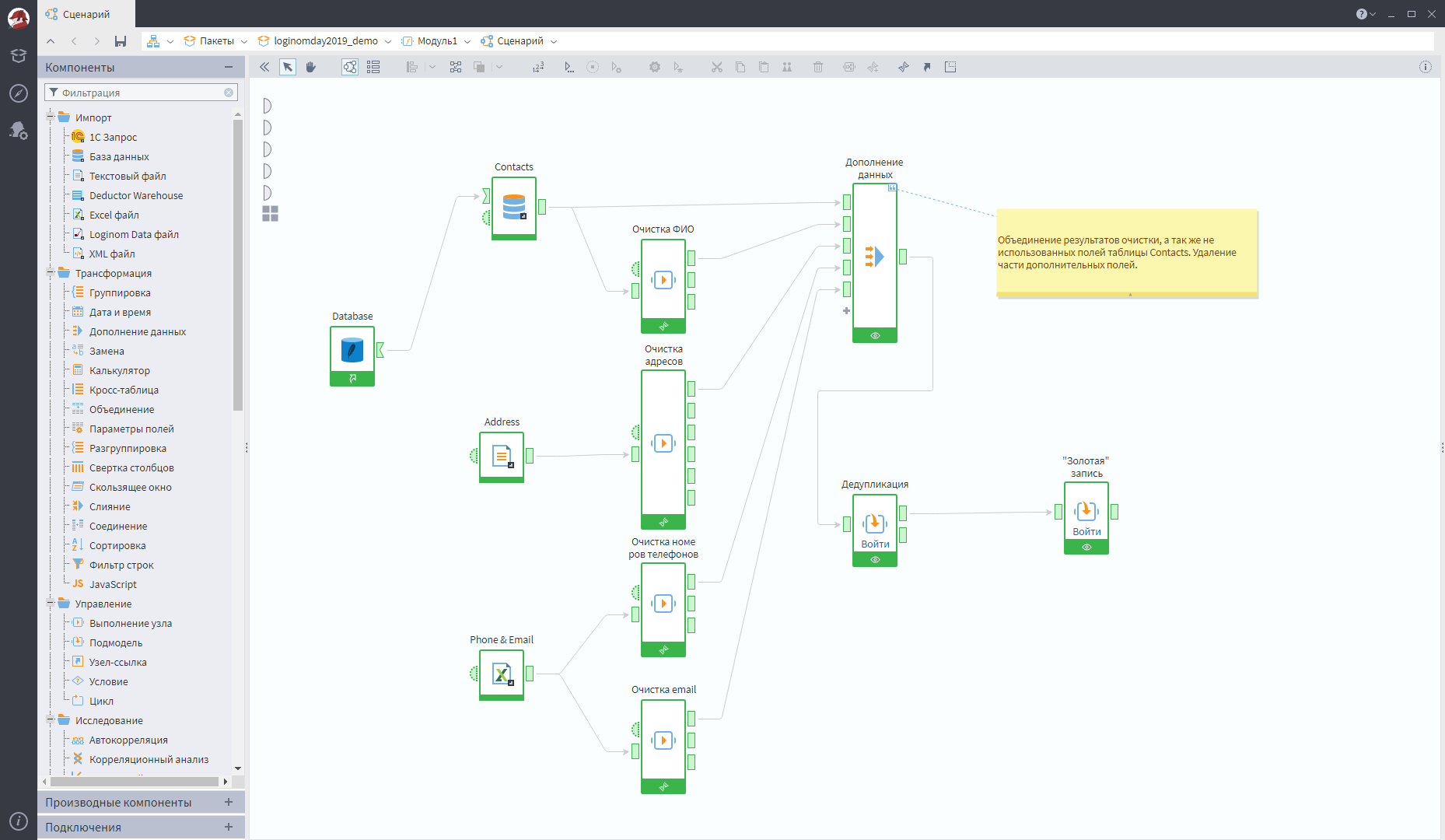This screenshot has width=1445, height=840.
Task: Toggle the eye icon on Дополнение данных node
Action: coord(874,335)
